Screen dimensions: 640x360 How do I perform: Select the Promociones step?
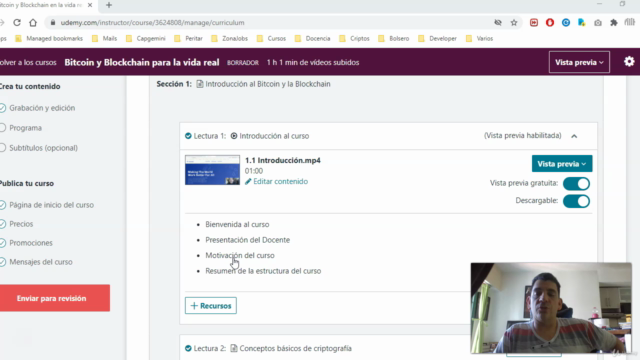tap(27, 243)
